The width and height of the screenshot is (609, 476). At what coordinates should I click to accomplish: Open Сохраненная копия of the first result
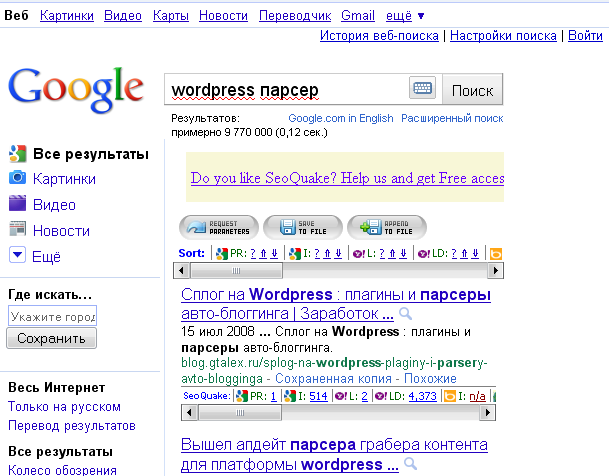click(x=333, y=378)
